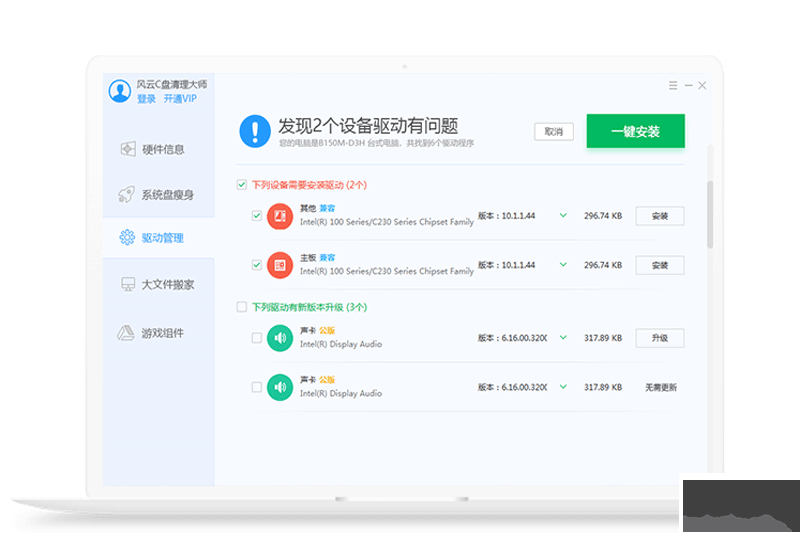This screenshot has height=533, width=800.
Task: Click the 系统盘瘦身 rocket icon
Action: (x=127, y=194)
